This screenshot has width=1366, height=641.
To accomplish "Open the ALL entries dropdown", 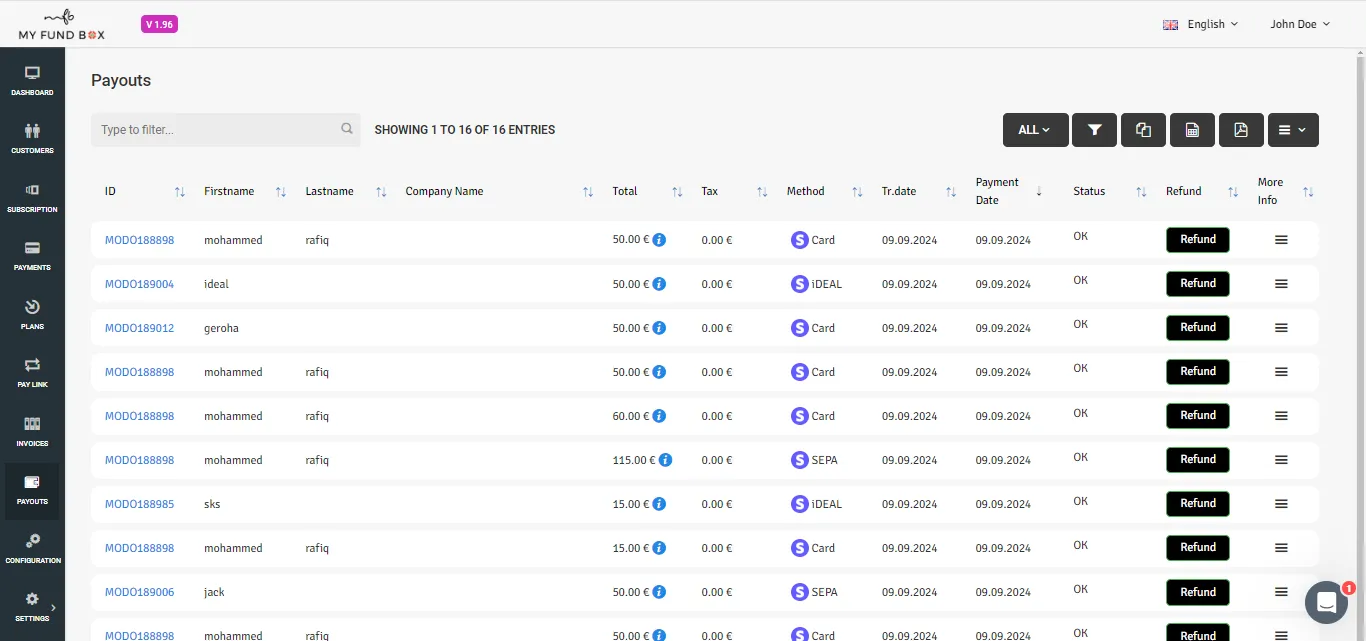I will point(1035,130).
